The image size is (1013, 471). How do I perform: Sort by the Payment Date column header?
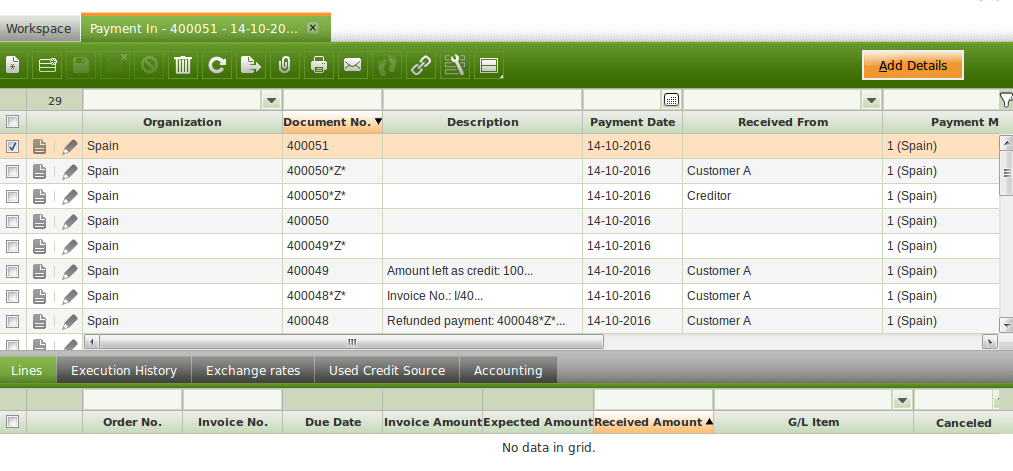click(632, 122)
